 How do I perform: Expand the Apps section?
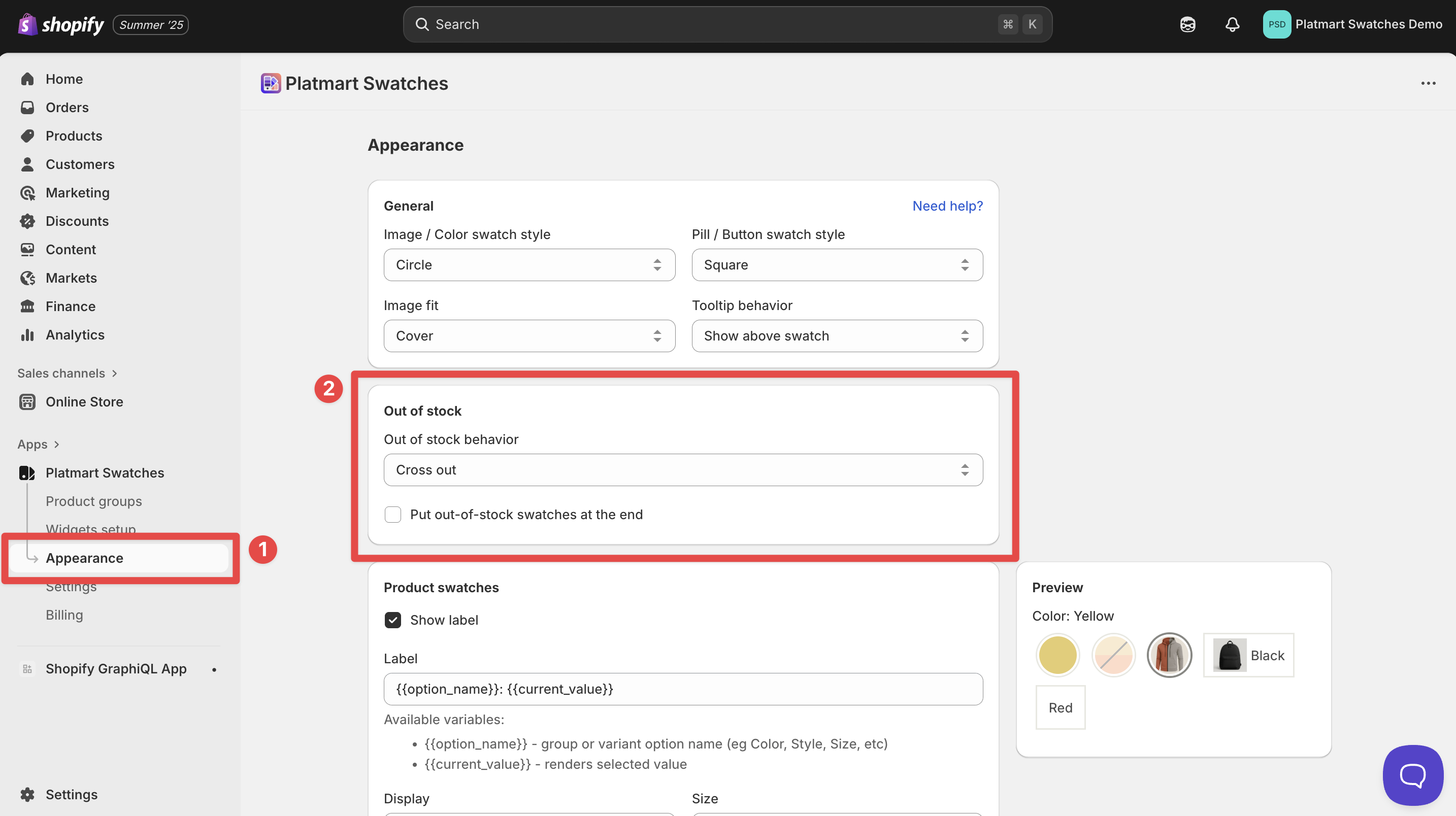pos(39,444)
